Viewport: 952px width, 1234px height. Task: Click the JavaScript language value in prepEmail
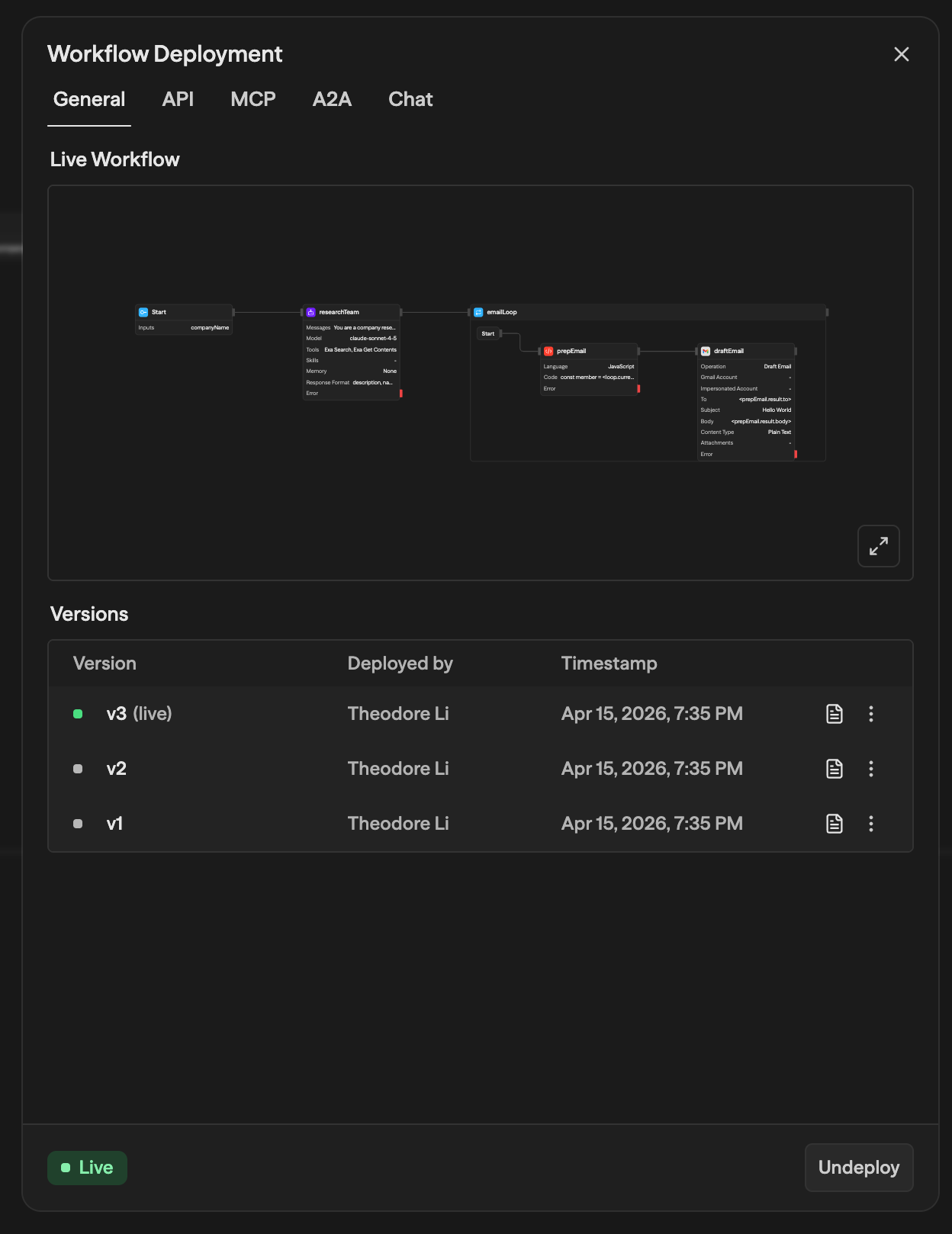(x=621, y=367)
